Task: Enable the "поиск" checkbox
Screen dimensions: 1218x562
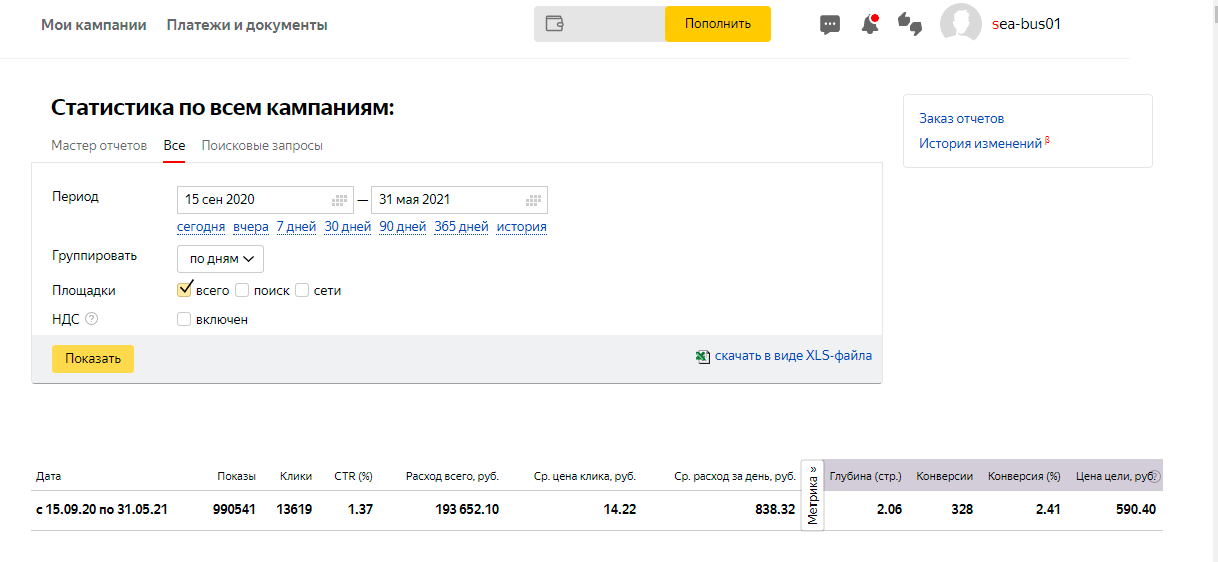Action: point(242,291)
